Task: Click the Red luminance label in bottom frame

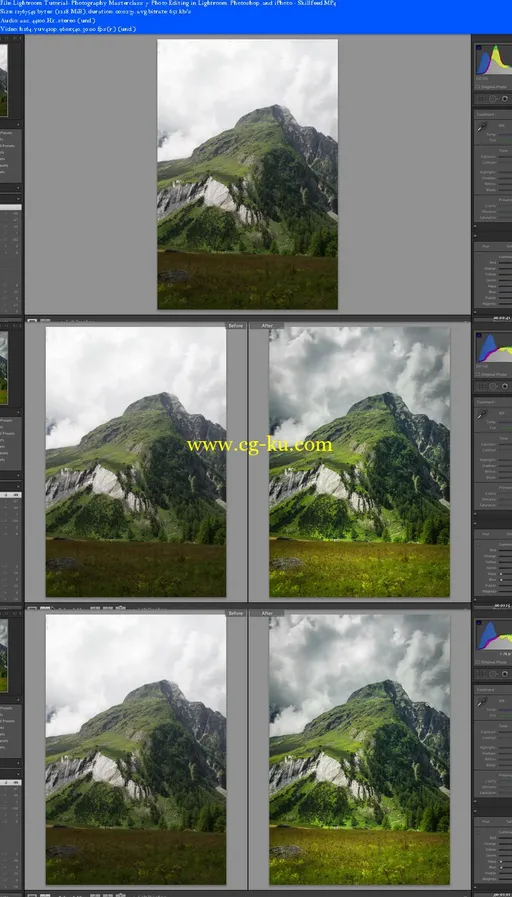Action: click(493, 838)
